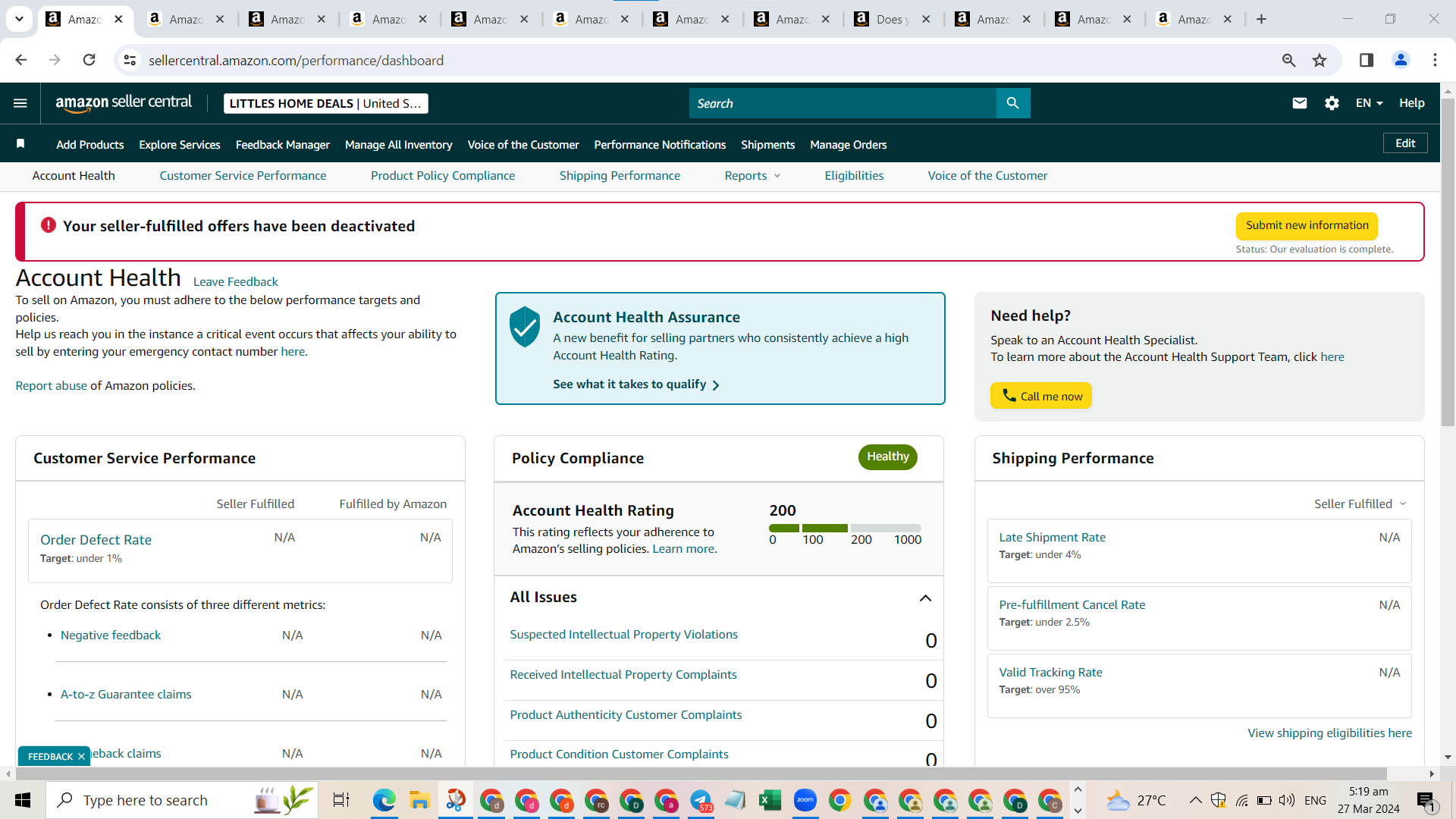
Task: Open the Seller Fulfilled dropdown in Shipping Performance
Action: pyautogui.click(x=1360, y=504)
